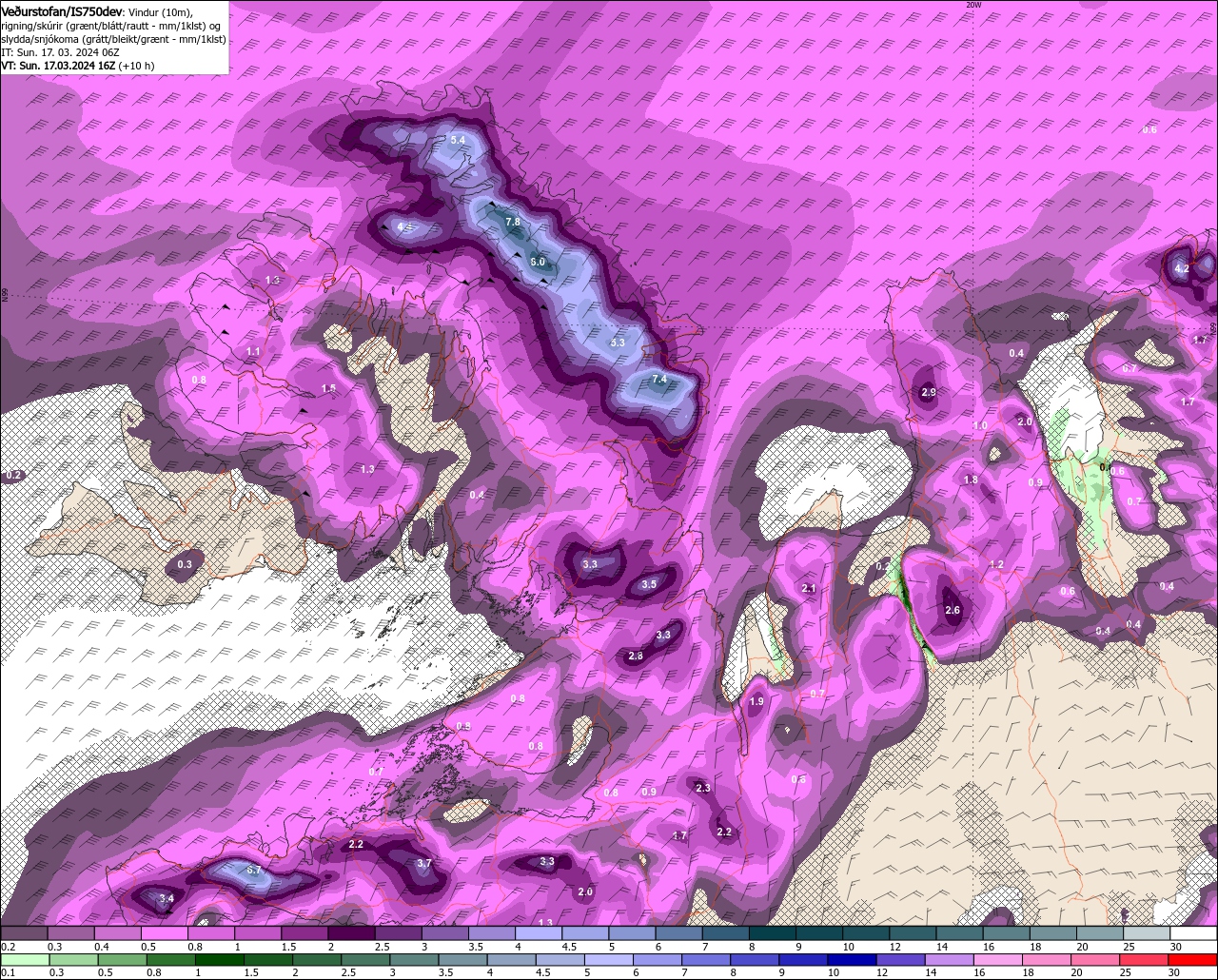Click the 2.1 map value
The width and height of the screenshot is (1218, 980).
tap(809, 589)
